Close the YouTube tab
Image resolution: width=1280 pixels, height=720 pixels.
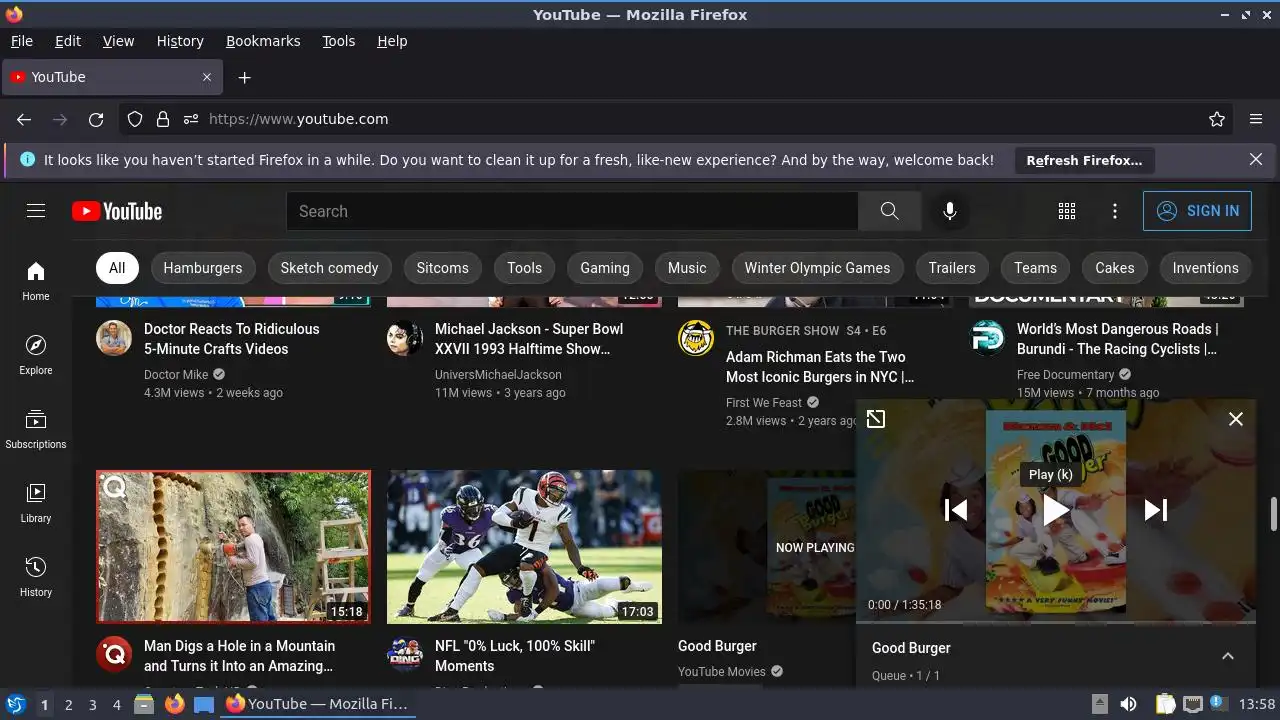point(207,77)
